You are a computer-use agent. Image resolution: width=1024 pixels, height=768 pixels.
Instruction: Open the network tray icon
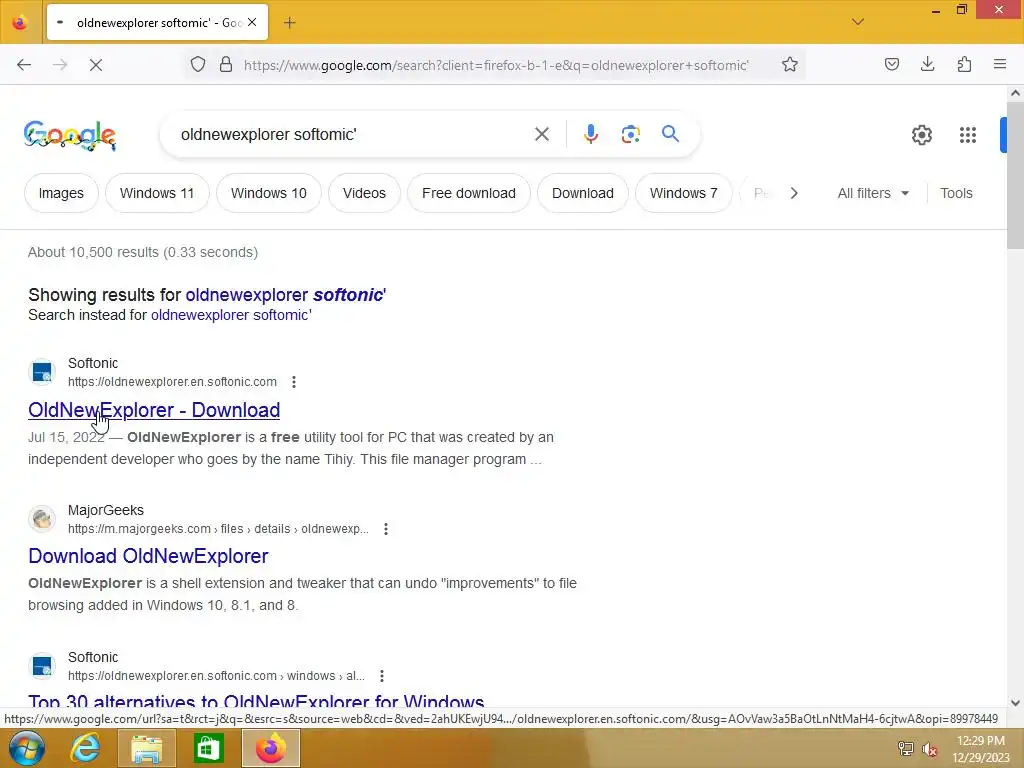905,749
